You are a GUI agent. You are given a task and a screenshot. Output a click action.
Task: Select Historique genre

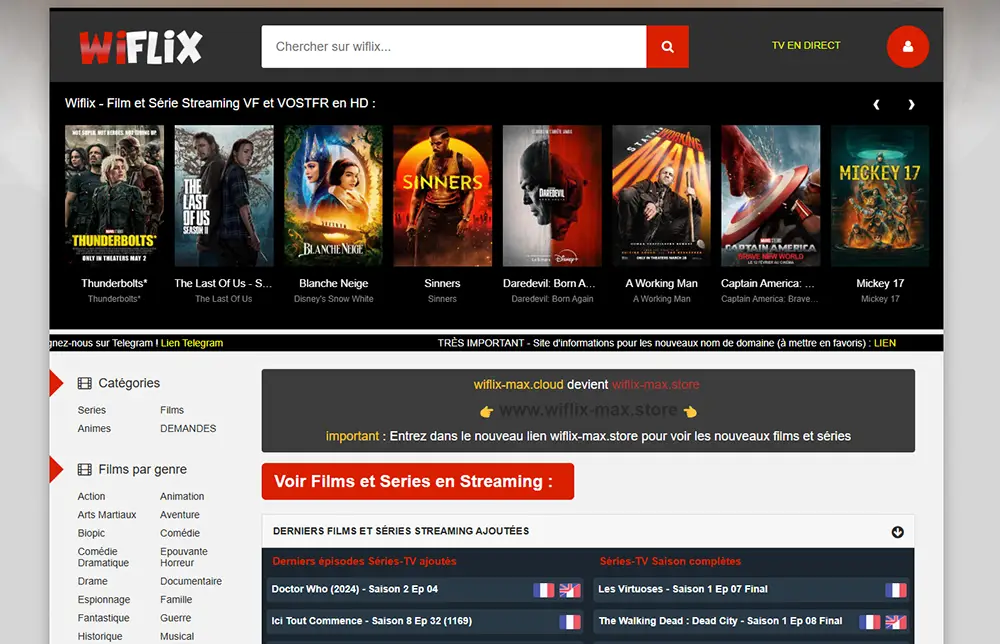[x=100, y=636]
